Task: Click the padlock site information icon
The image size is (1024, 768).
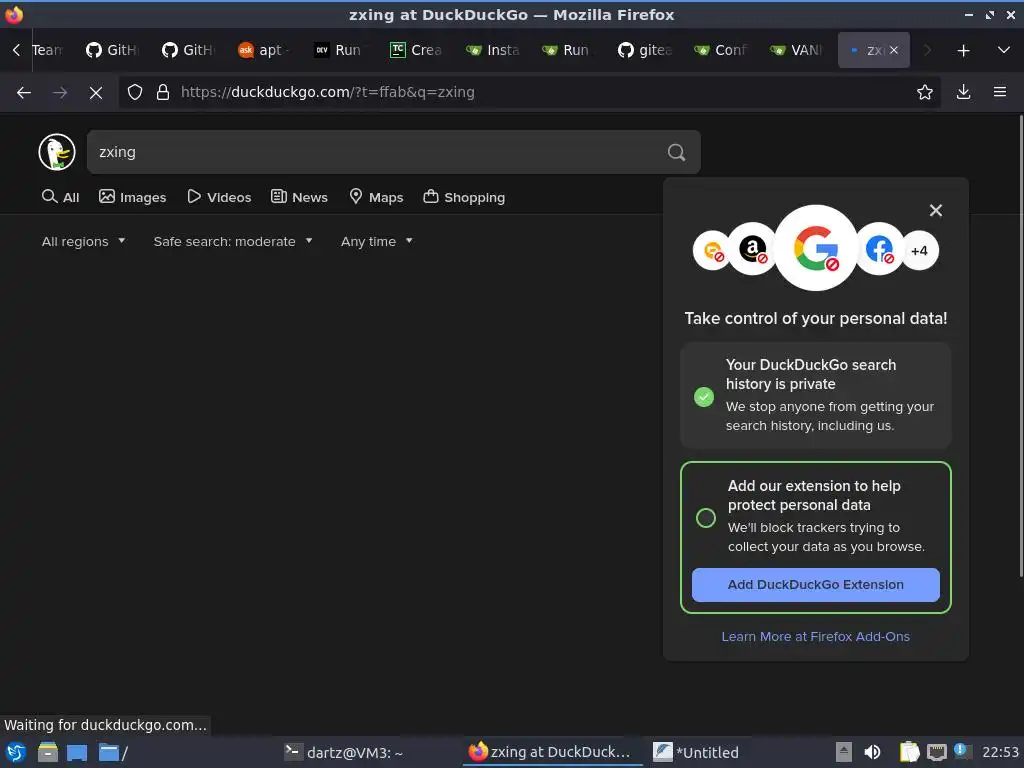Action: tap(163, 92)
